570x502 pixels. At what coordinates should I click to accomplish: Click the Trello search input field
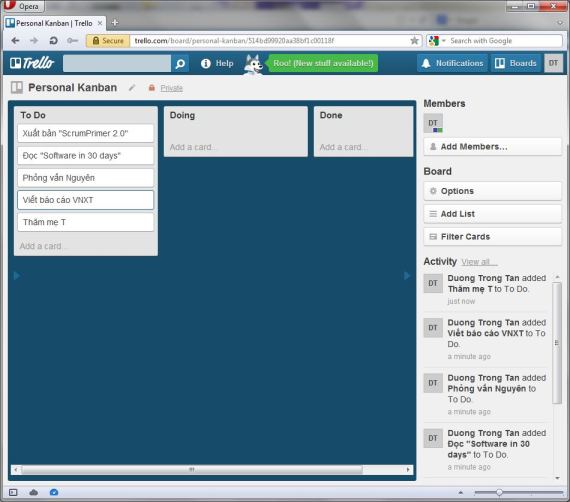click(x=117, y=64)
